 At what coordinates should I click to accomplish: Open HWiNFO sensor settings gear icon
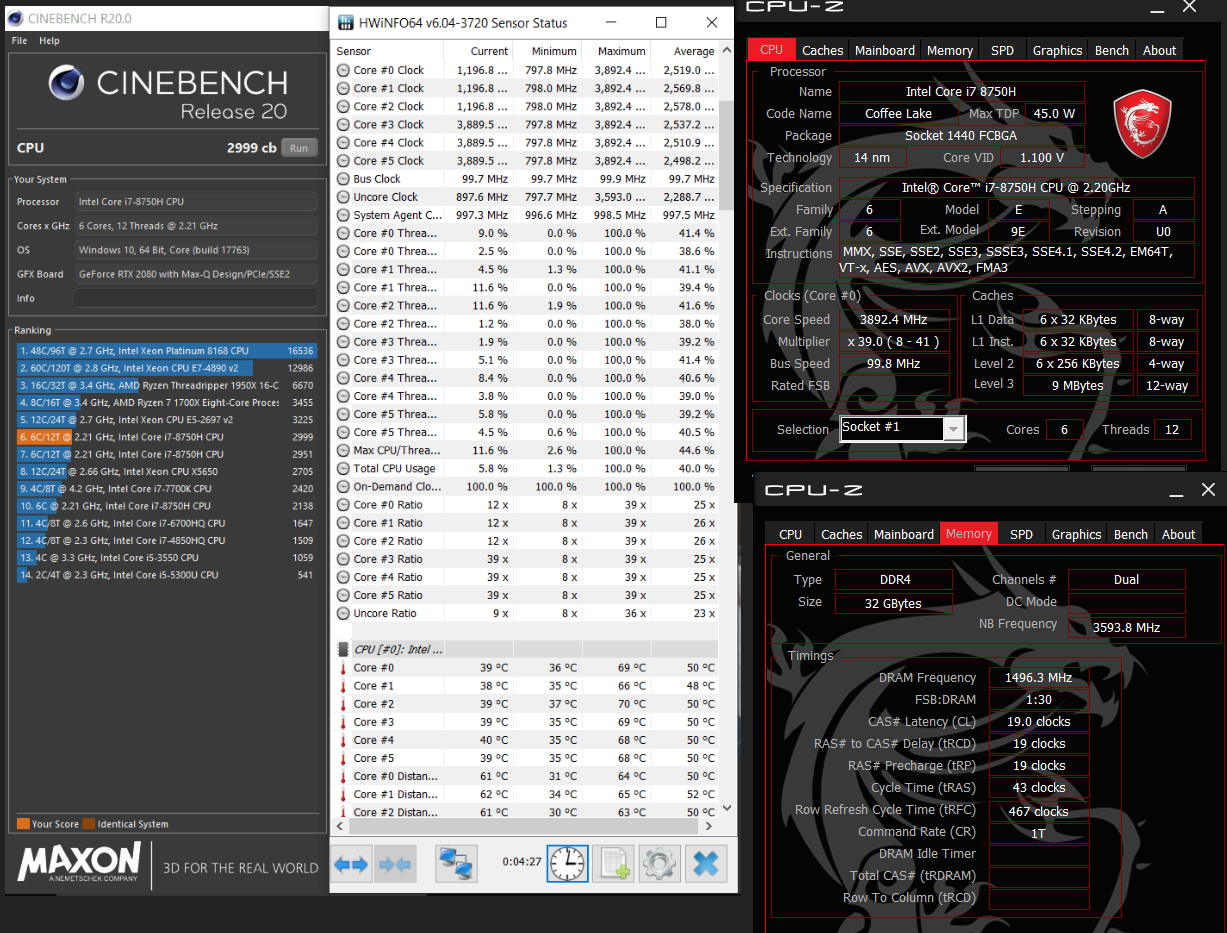pyautogui.click(x=659, y=863)
